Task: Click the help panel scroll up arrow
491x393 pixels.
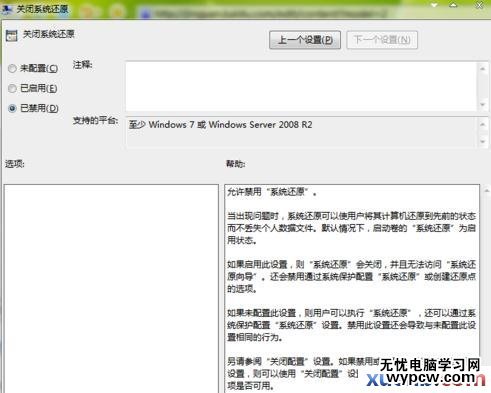Action: click(486, 190)
